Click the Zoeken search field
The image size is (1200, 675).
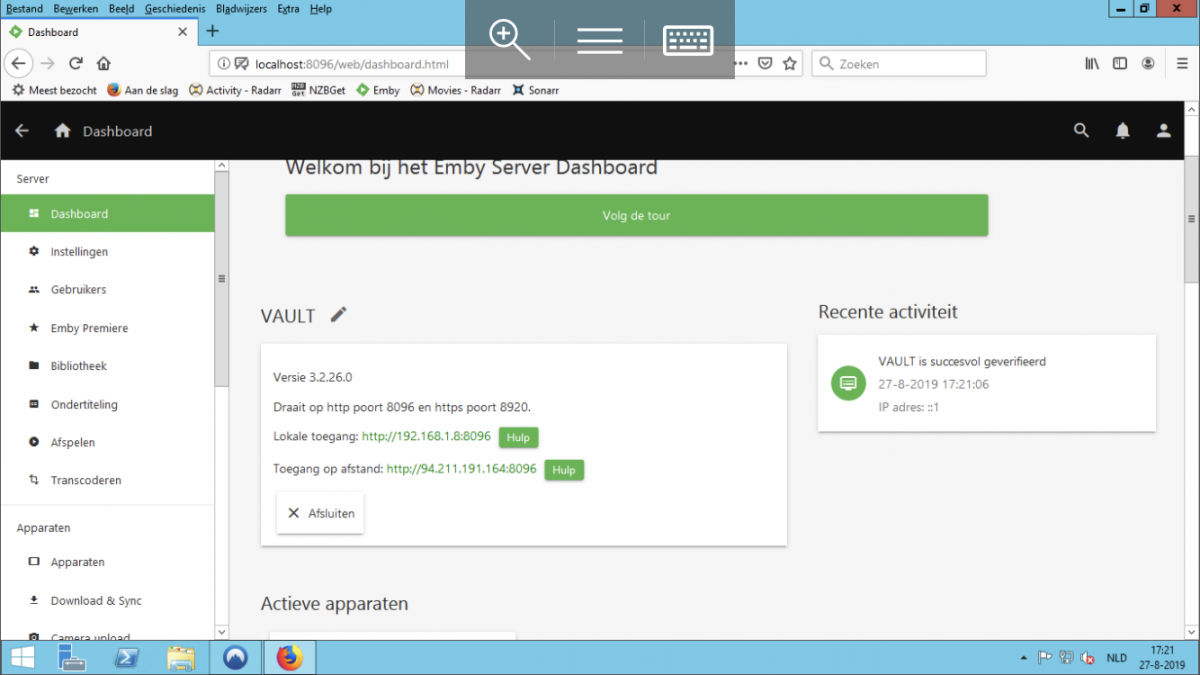point(898,64)
